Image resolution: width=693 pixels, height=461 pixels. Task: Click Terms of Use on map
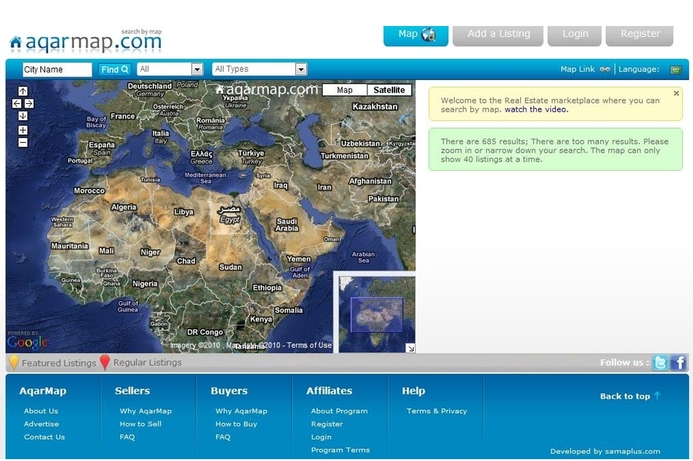pyautogui.click(x=309, y=345)
